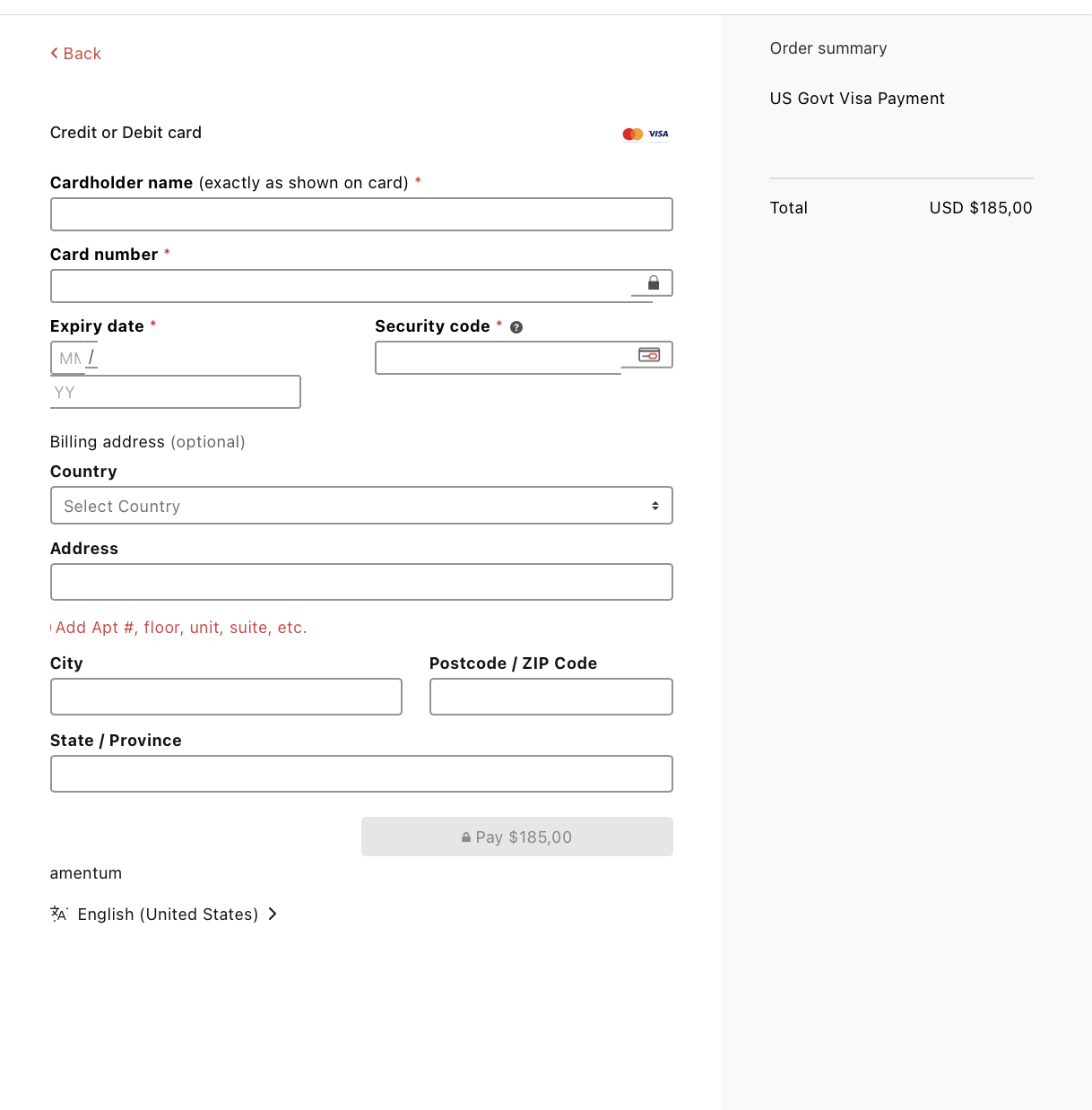This screenshot has height=1110, width=1092.
Task: Expand the English (United States) language selector
Action: coord(168,915)
